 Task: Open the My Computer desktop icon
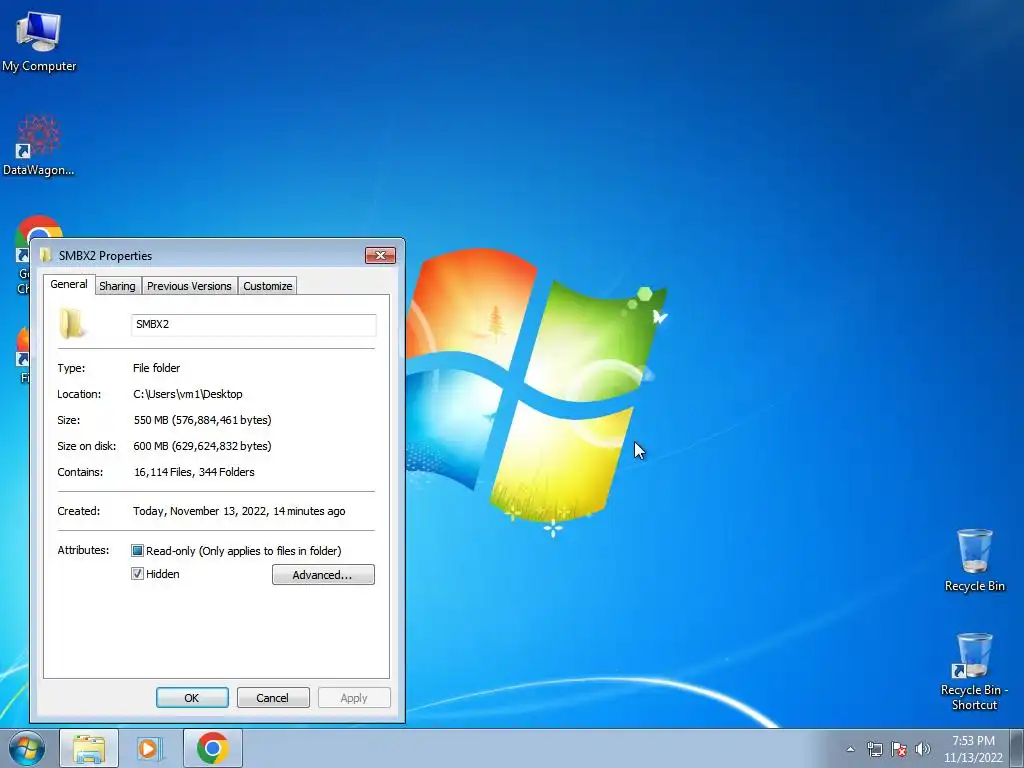point(39,40)
